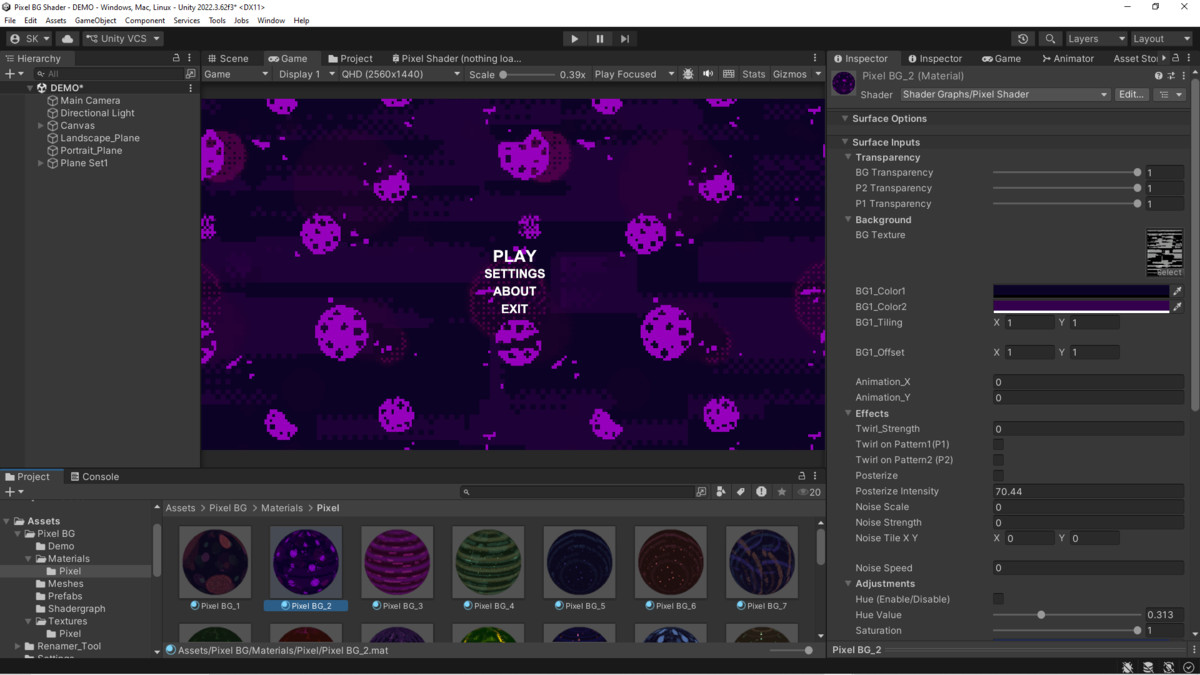Open the Layout dropdown
This screenshot has height=675, width=1200.
tap(1161, 39)
